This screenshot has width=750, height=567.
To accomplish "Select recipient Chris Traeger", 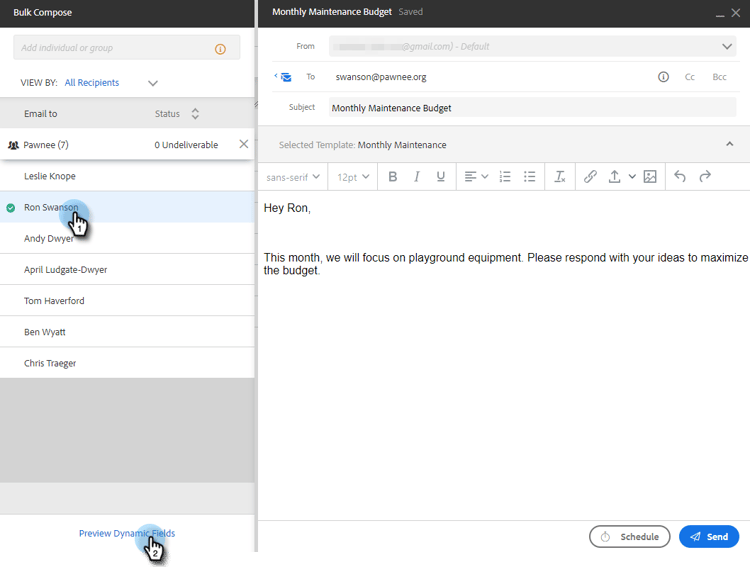I will (x=127, y=363).
